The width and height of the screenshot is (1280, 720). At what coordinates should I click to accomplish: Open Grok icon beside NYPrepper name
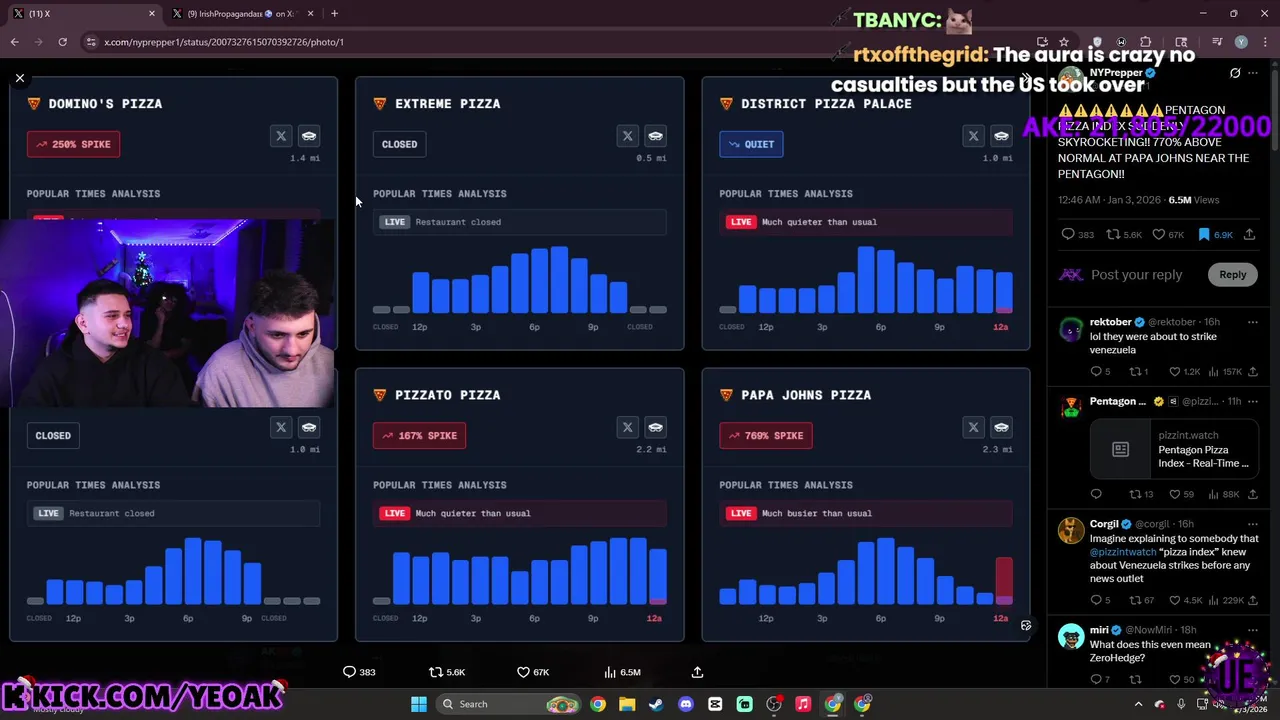pyautogui.click(x=1235, y=73)
